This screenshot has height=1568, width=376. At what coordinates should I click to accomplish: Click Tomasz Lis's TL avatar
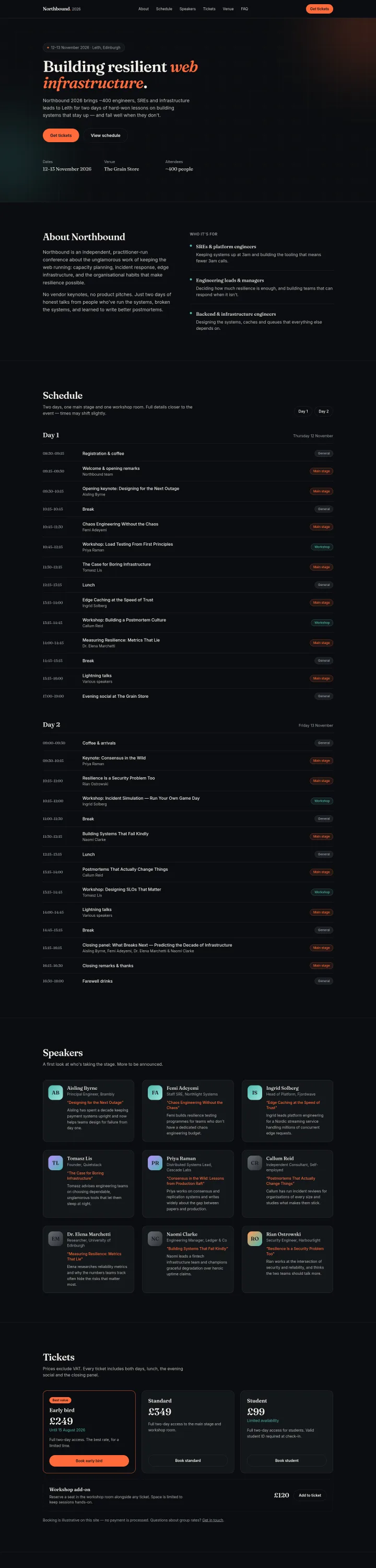click(55, 1163)
